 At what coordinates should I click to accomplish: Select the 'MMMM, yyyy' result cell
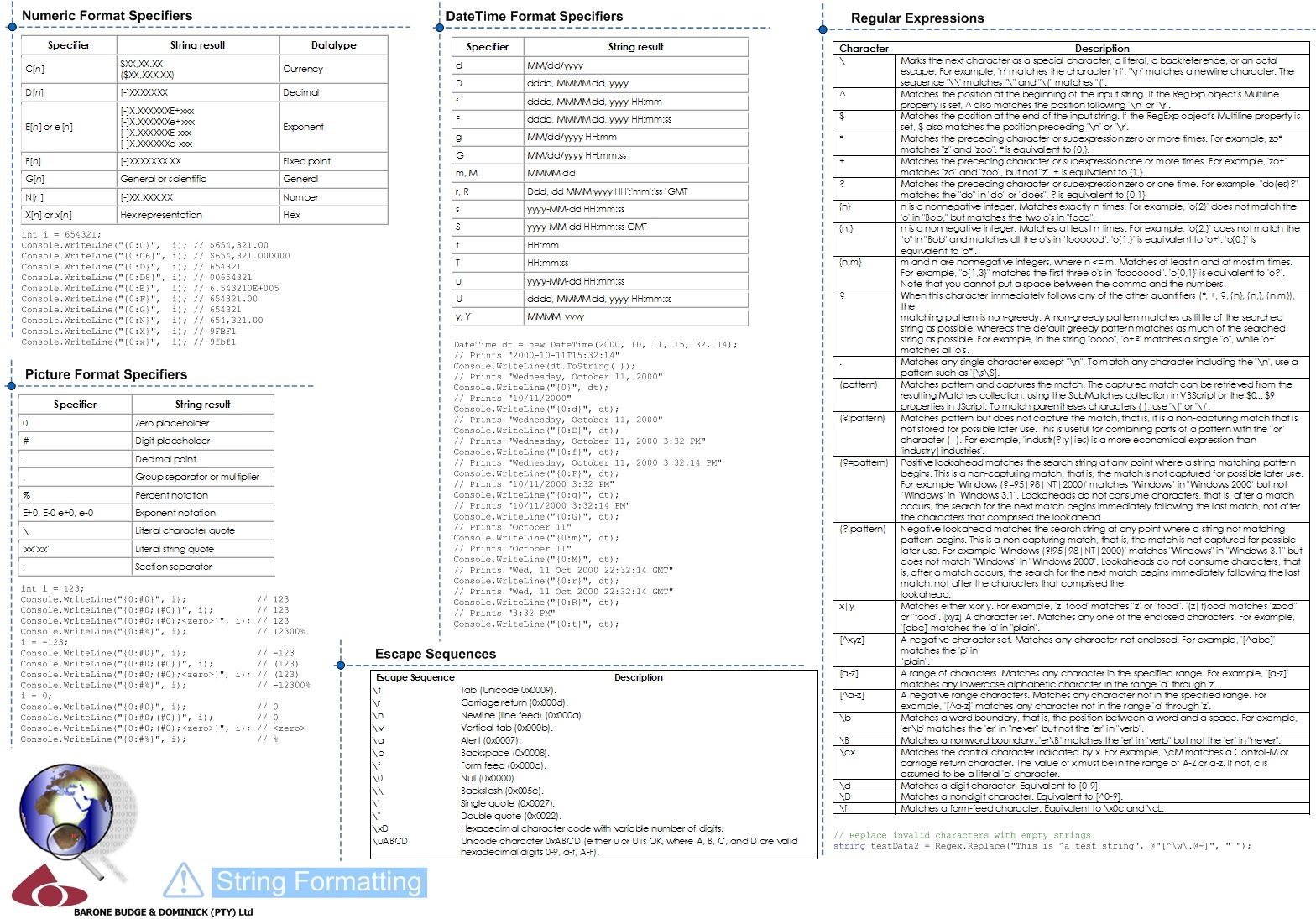click(635, 316)
